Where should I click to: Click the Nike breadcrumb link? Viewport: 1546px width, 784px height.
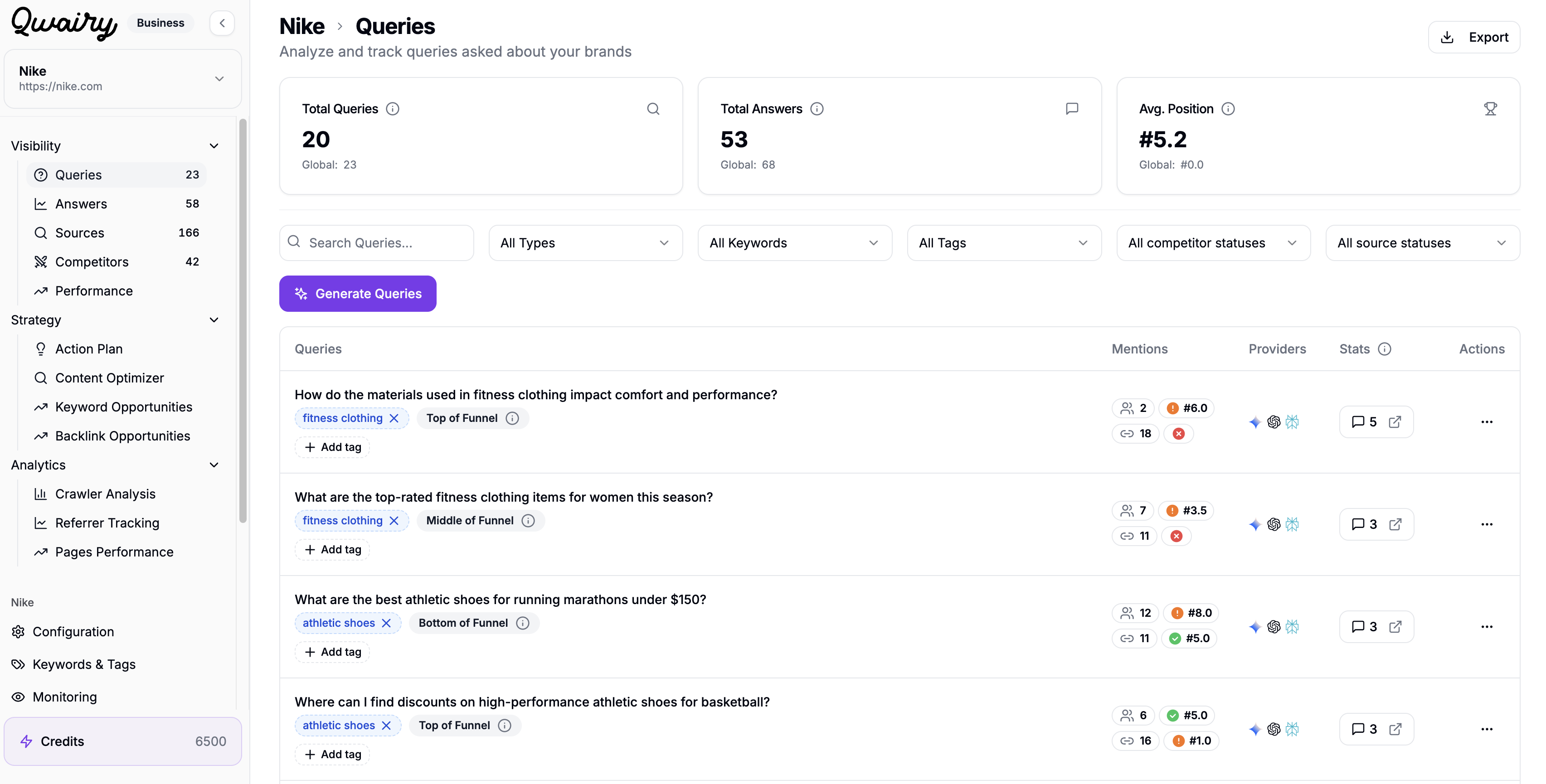302,26
